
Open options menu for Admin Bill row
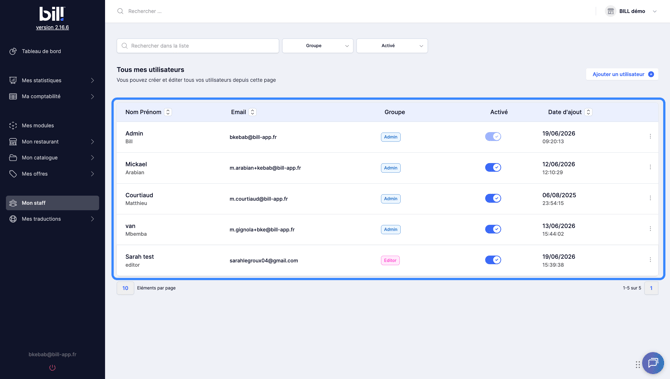tap(650, 137)
